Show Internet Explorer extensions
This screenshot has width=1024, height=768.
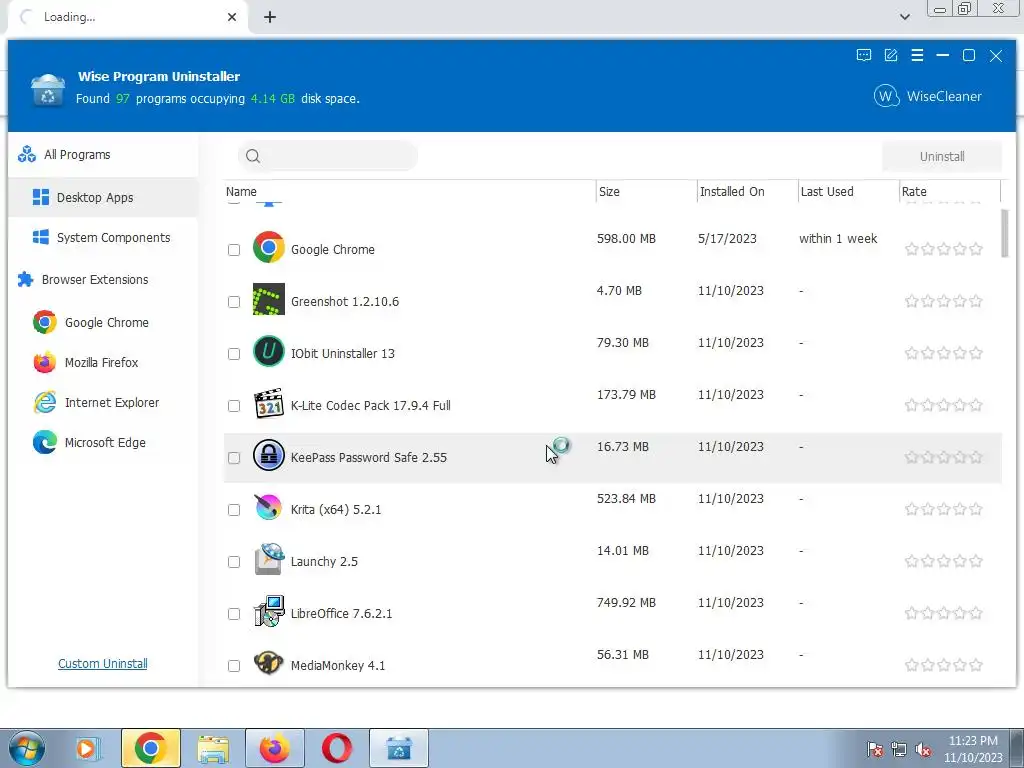coord(103,402)
